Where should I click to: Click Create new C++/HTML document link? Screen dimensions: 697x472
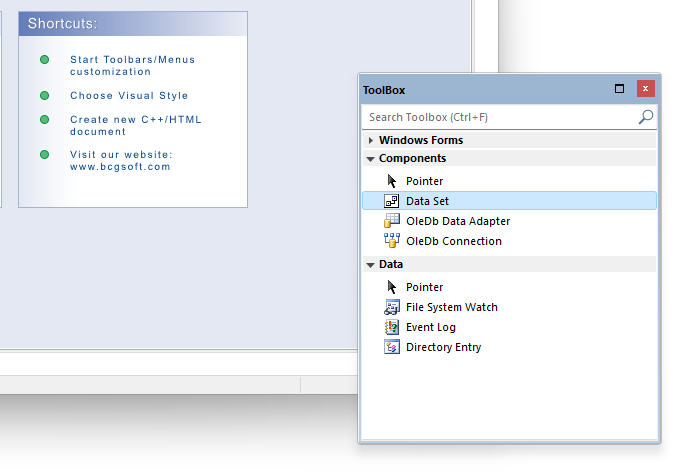[x=136, y=125]
